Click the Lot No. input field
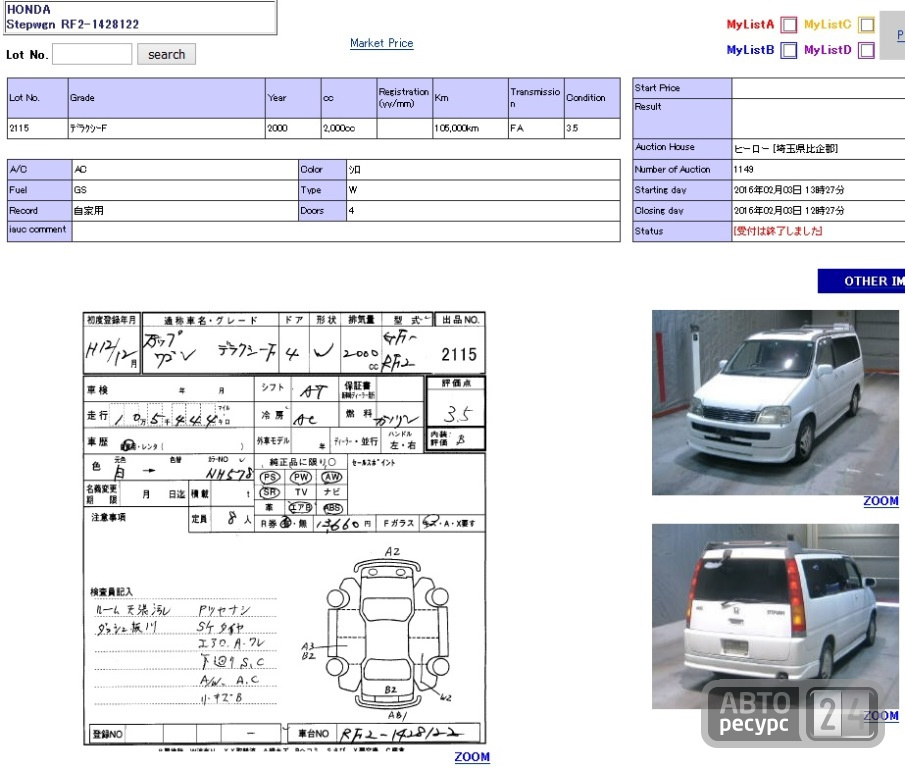The width and height of the screenshot is (905, 768). [x=92, y=54]
